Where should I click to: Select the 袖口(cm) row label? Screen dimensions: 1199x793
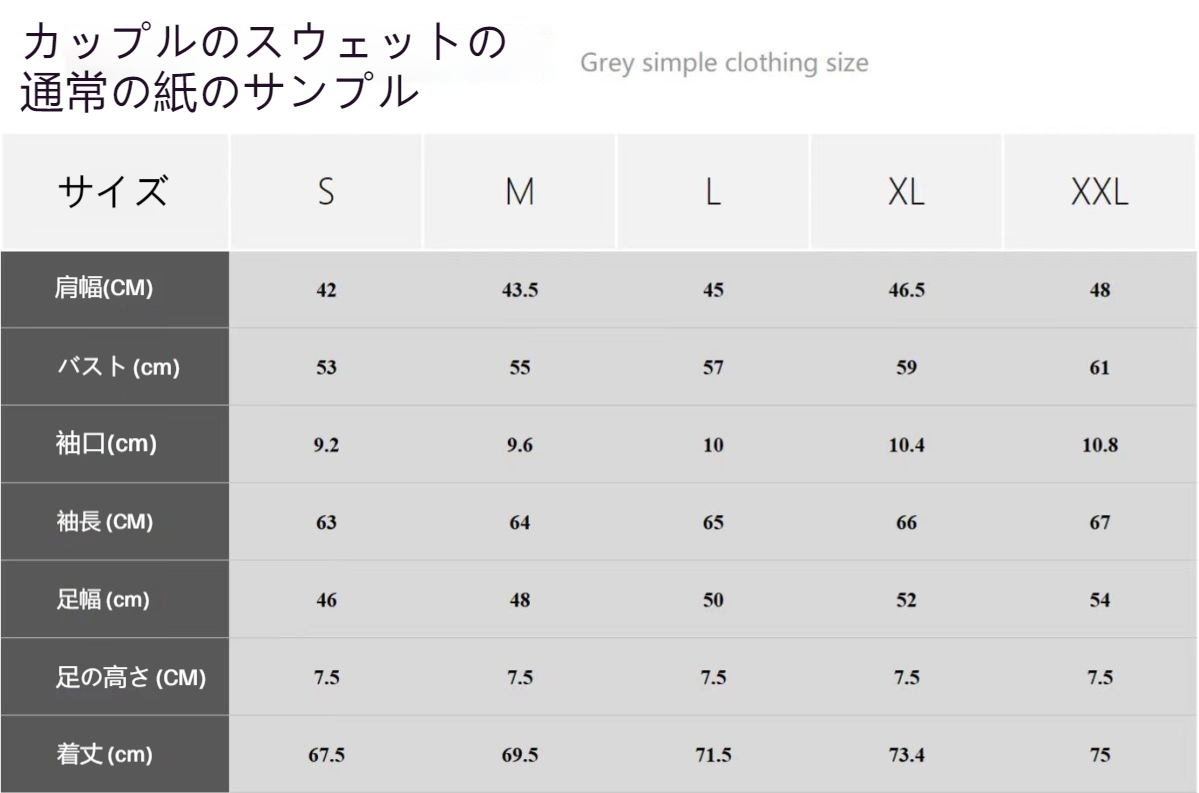point(106,445)
